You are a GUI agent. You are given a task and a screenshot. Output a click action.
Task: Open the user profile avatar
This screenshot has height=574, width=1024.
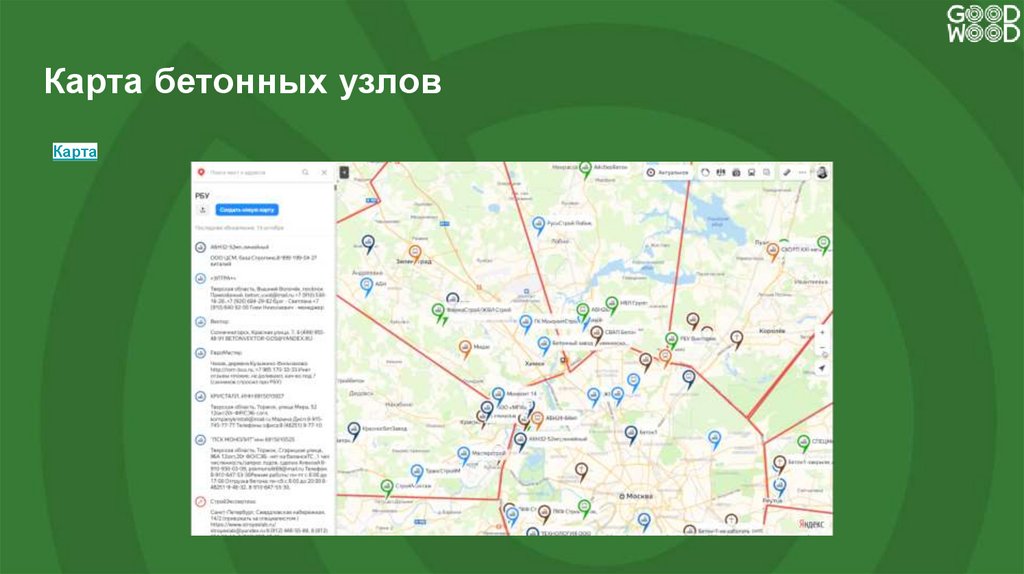(x=822, y=172)
